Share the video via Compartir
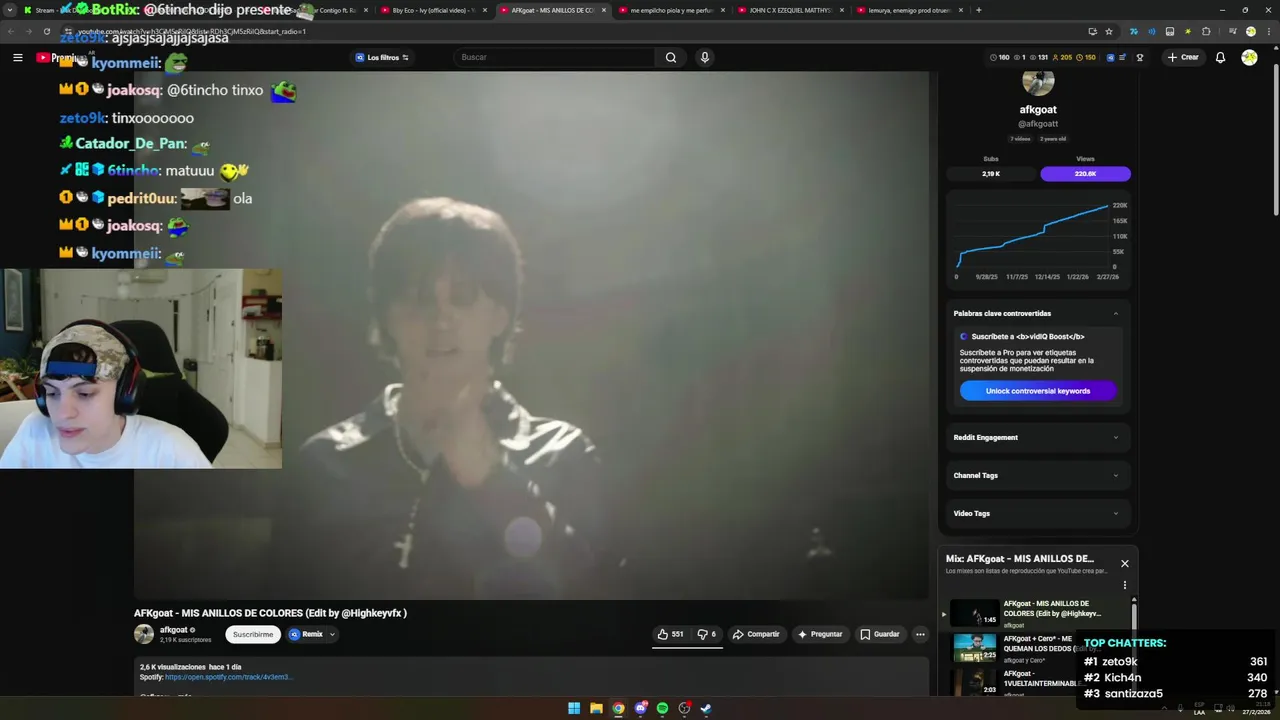The image size is (1280, 720). coord(756,634)
